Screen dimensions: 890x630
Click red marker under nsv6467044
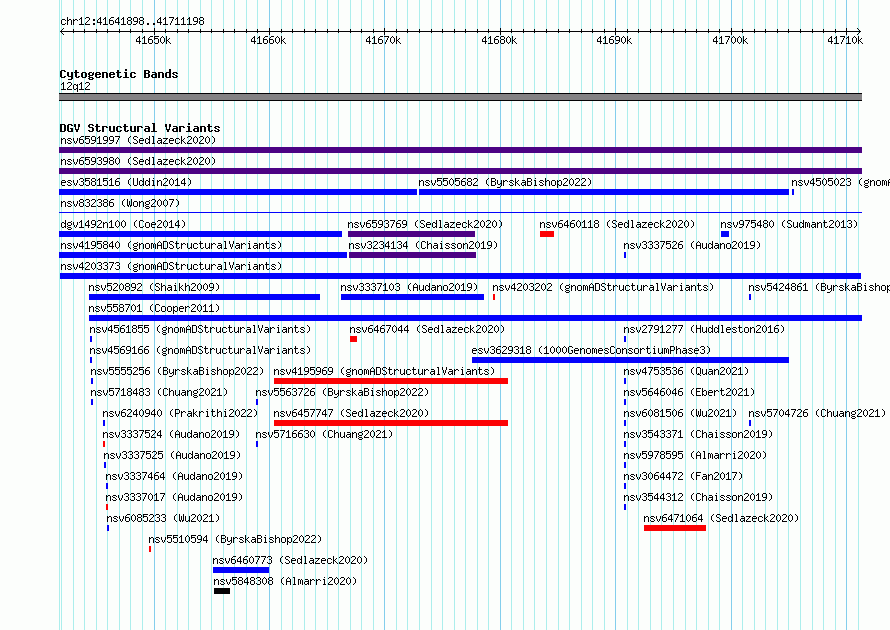tap(354, 339)
